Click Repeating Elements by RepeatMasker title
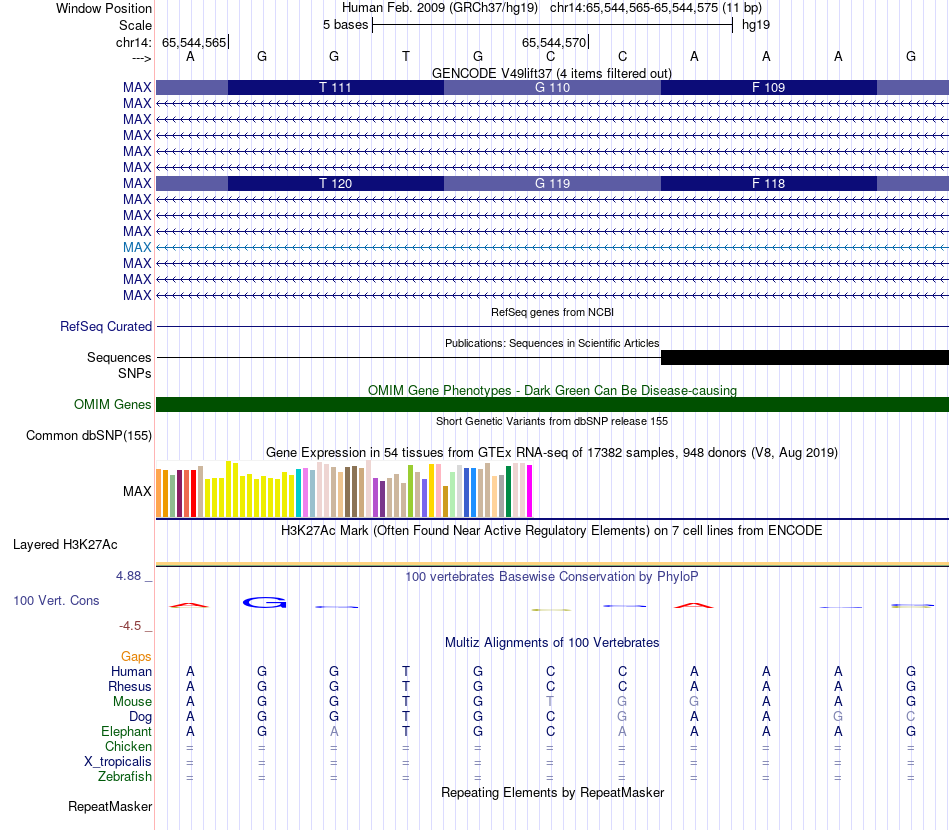The image size is (950, 830). (553, 792)
